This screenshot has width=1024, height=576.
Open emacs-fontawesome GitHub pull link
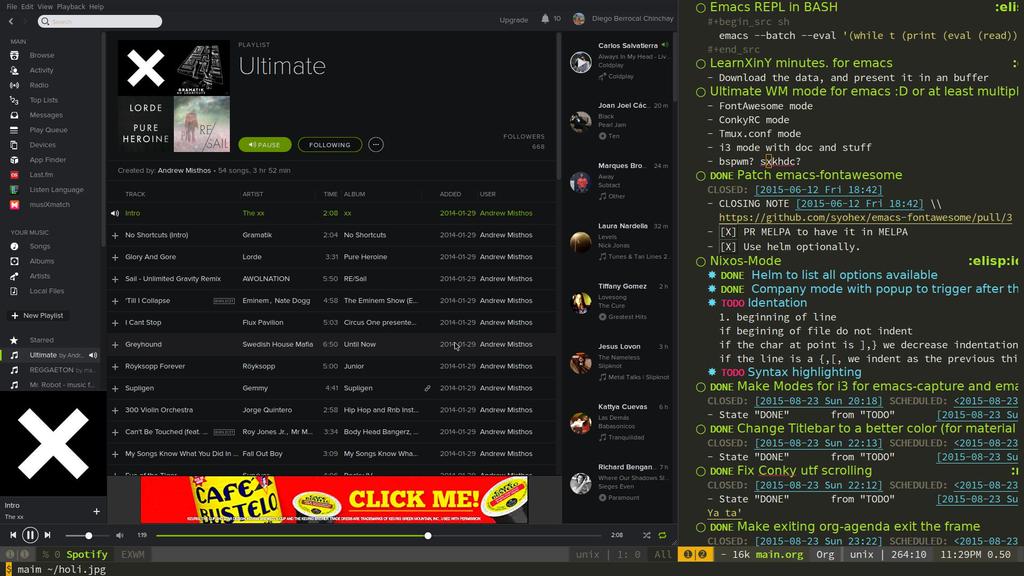pos(865,217)
